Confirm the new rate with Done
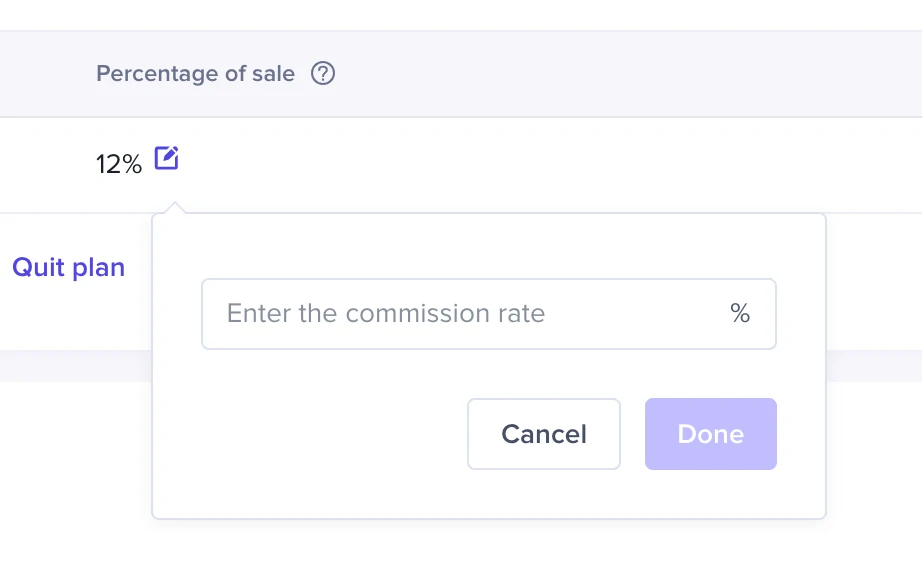Viewport: 922px width, 564px height. point(711,434)
